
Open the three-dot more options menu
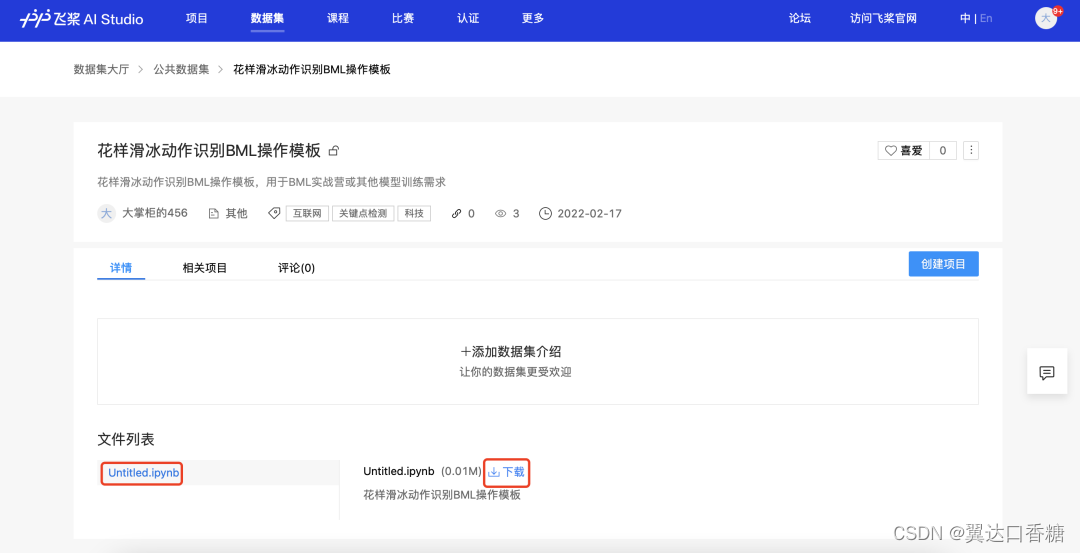pyautogui.click(x=971, y=150)
